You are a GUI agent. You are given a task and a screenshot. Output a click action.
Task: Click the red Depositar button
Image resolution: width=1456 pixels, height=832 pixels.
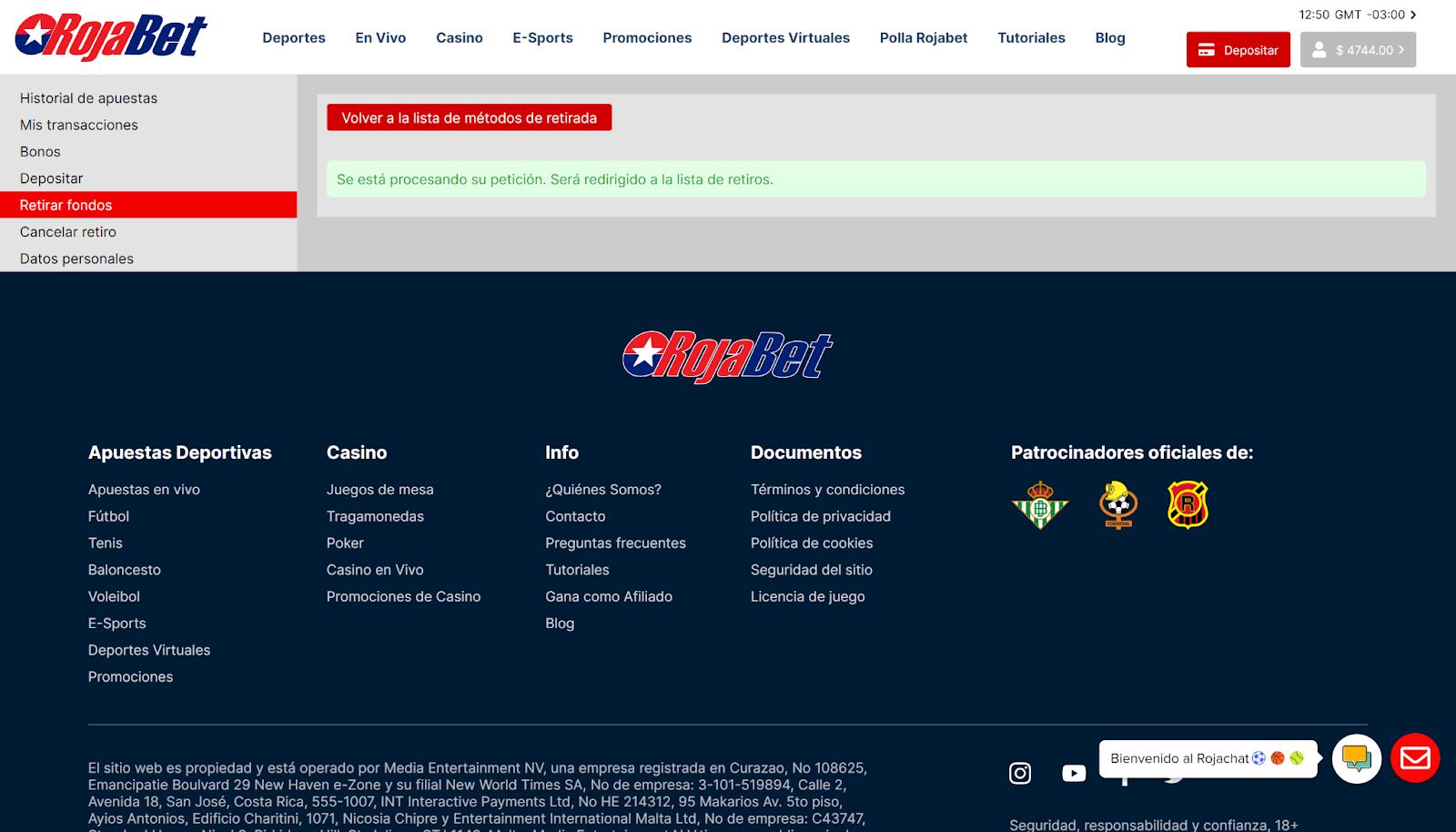pos(1238,50)
